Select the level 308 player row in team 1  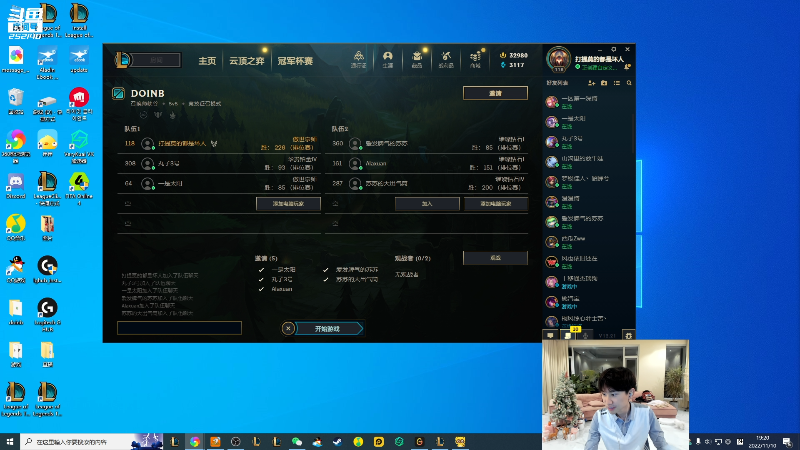(219, 163)
